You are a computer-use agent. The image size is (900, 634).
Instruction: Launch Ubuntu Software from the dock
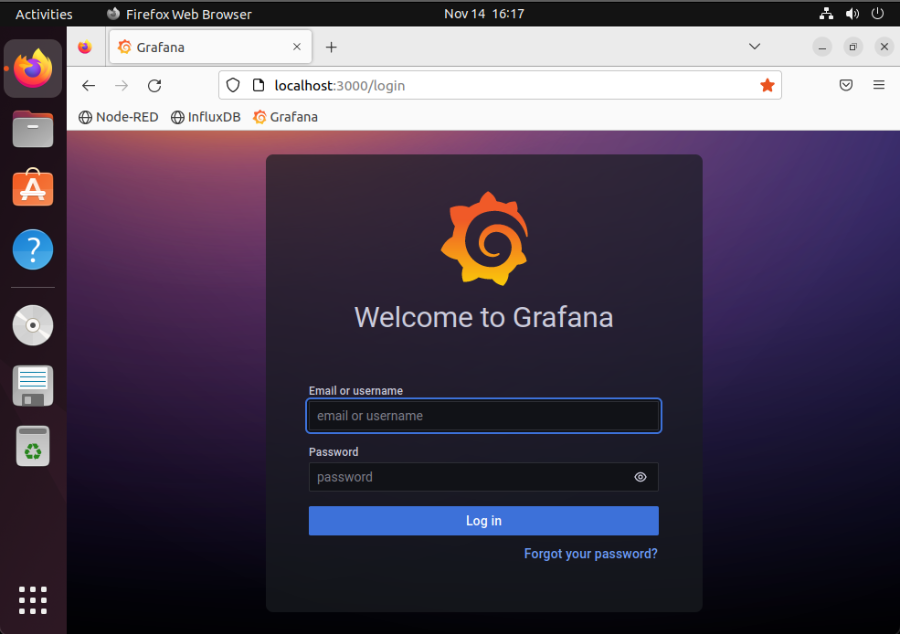tap(33, 188)
